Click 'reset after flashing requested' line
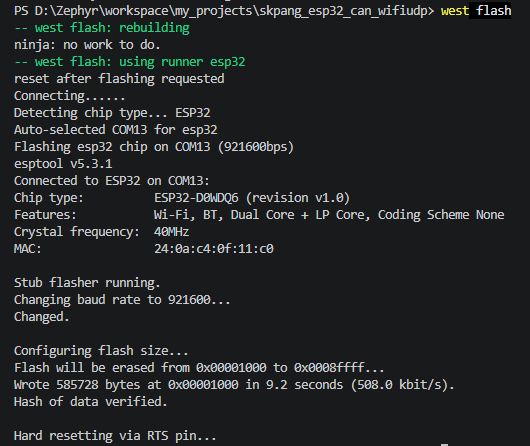Viewport: 530px width, 446px height. coord(119,79)
